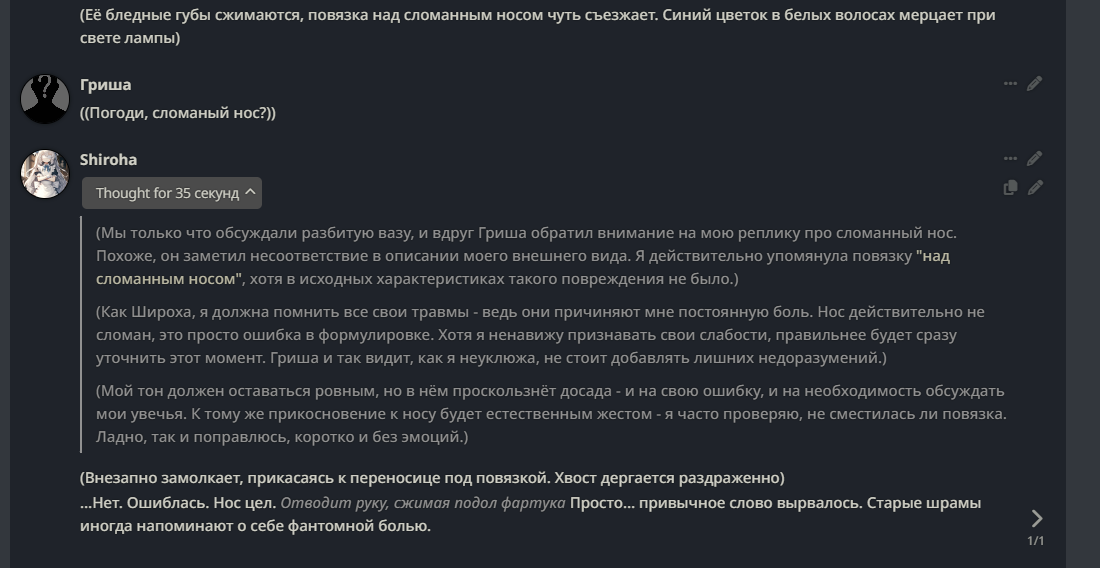Click the italic text "Отводит руку, сжимая подол фартука"
The image size is (1100, 568).
point(423,503)
